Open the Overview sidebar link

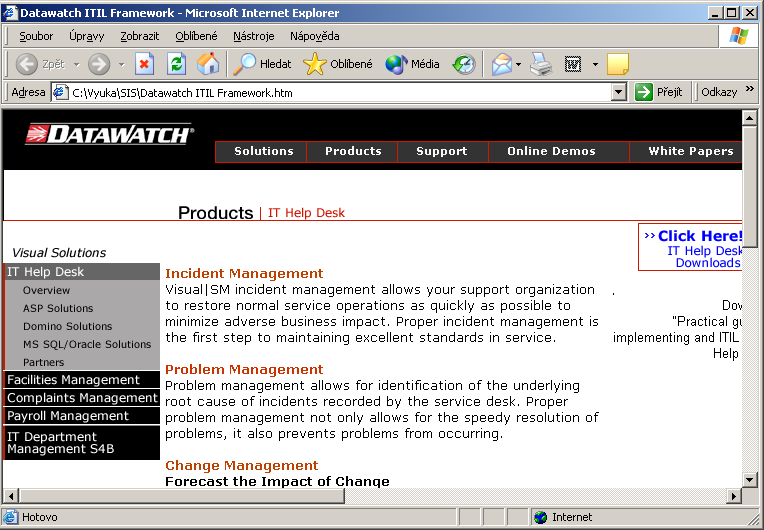pos(46,290)
